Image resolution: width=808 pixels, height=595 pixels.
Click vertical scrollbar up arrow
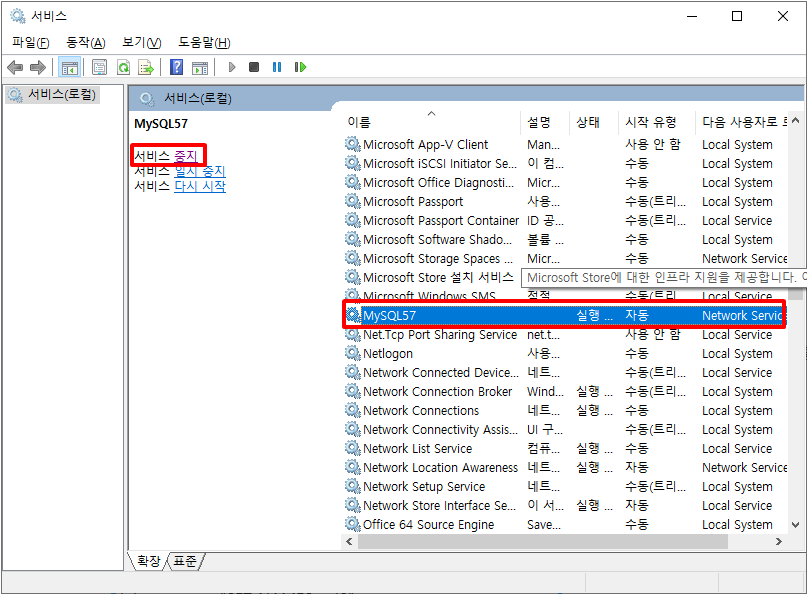click(796, 121)
